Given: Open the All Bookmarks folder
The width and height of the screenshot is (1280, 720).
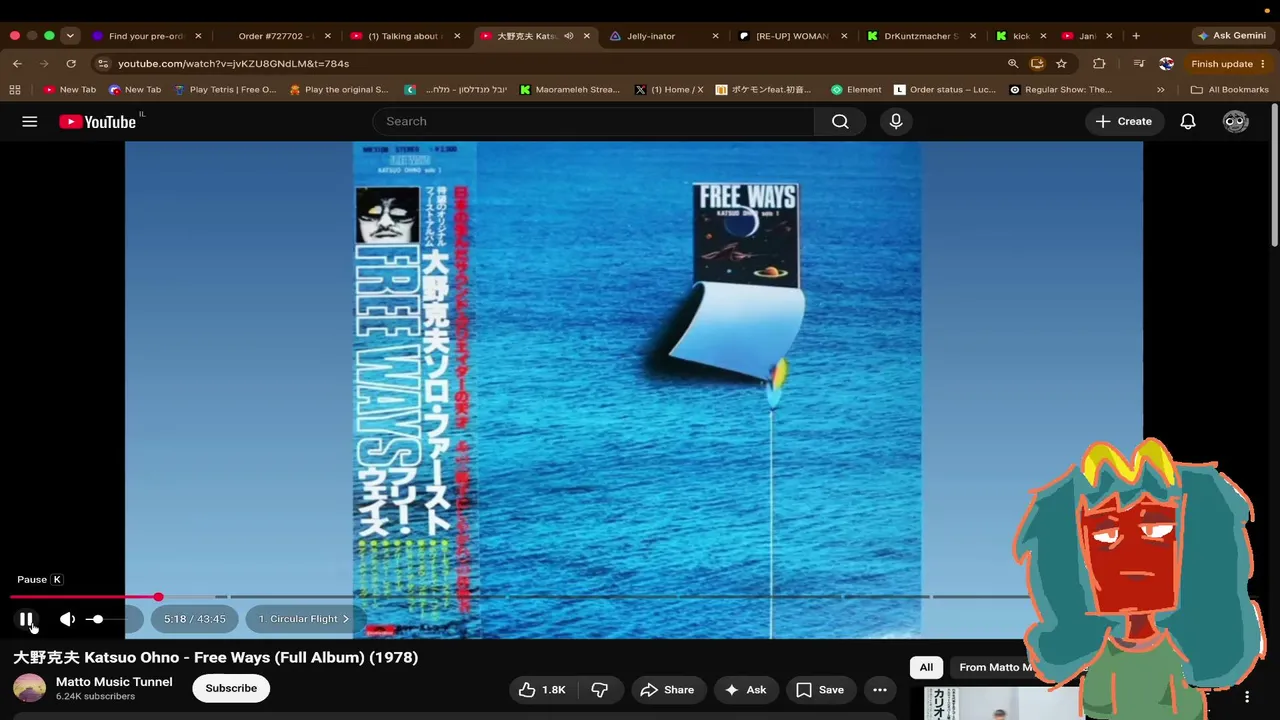Looking at the screenshot, I should click(x=1229, y=89).
